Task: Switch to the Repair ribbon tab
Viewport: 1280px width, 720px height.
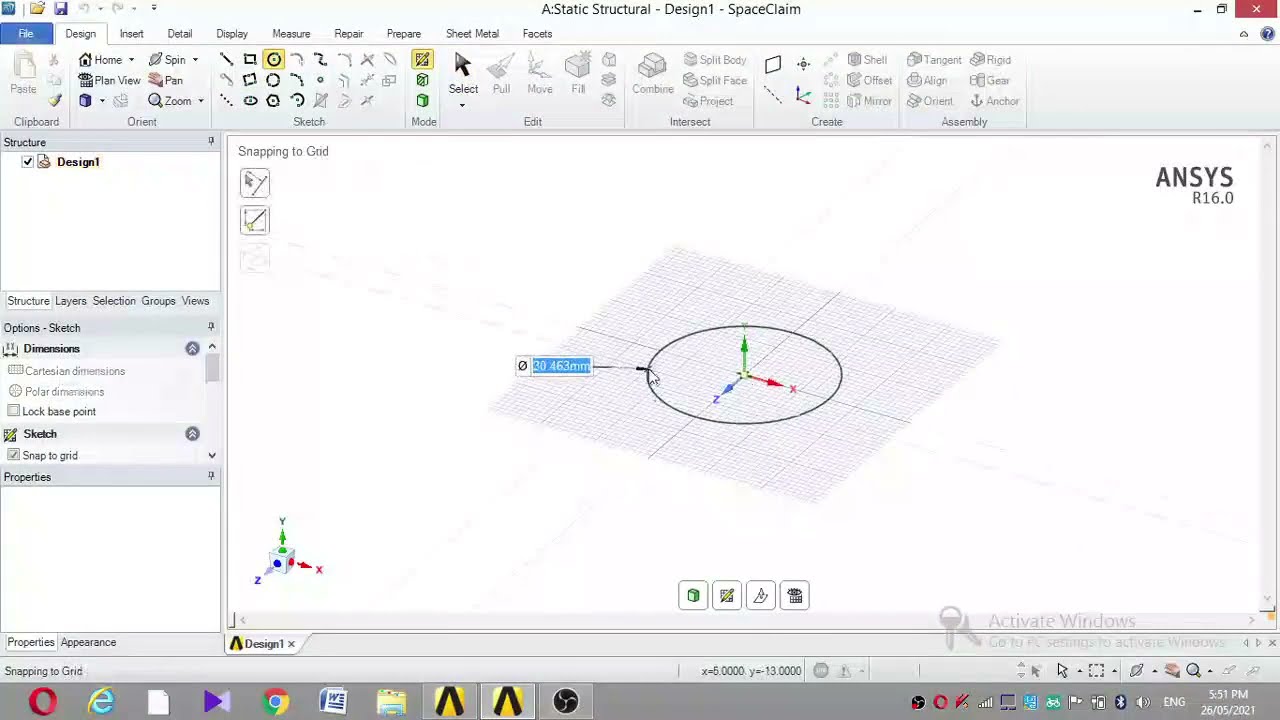Action: (349, 34)
